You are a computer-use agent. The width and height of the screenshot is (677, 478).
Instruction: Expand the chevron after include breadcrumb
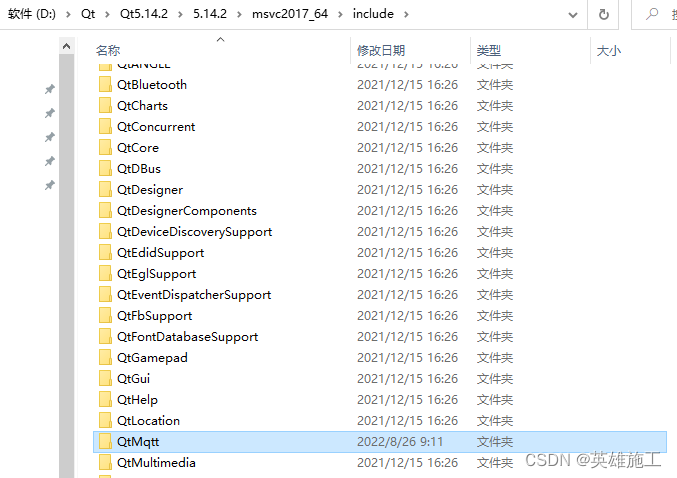[406, 14]
